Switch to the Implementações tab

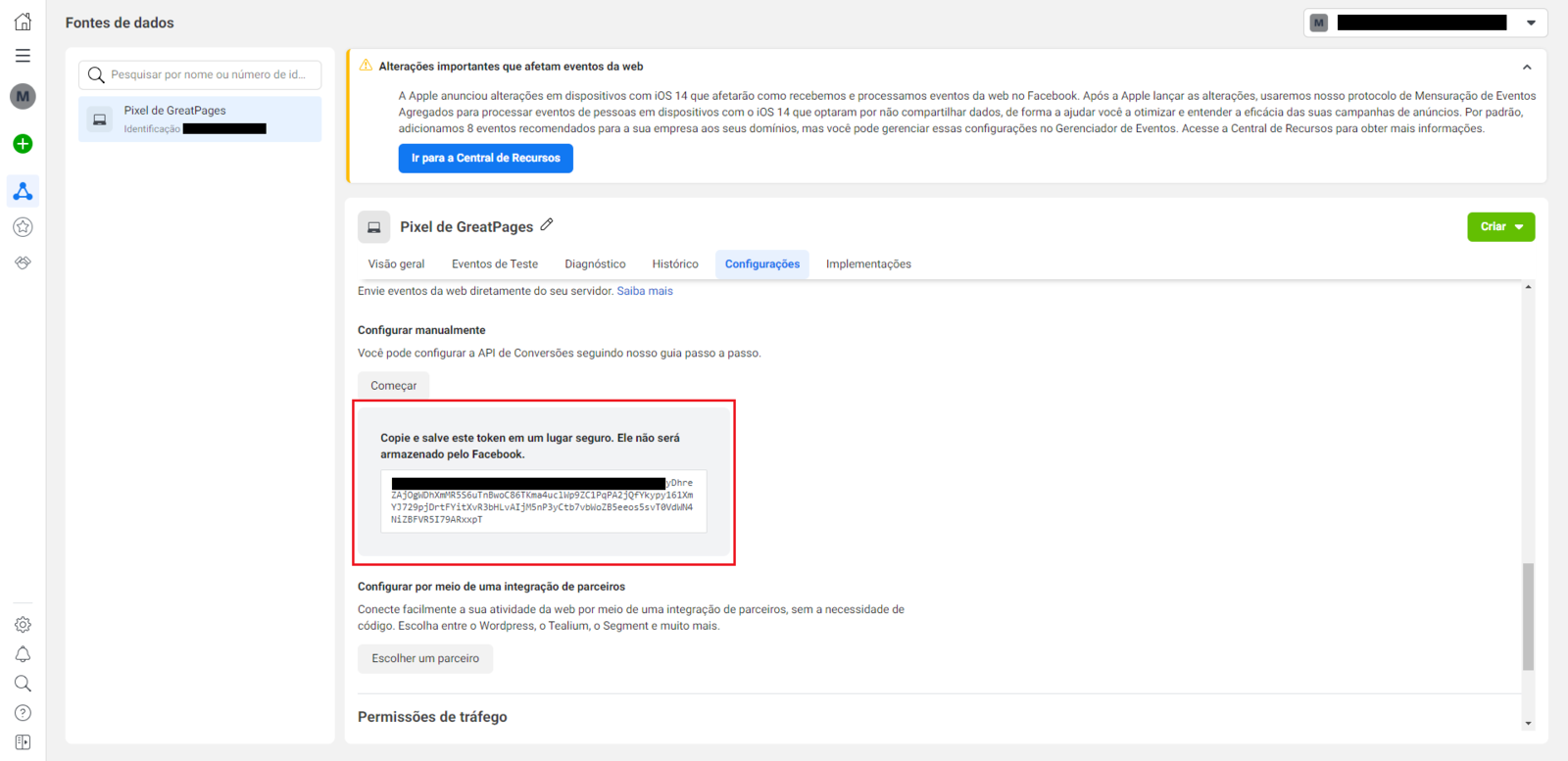[x=868, y=264]
